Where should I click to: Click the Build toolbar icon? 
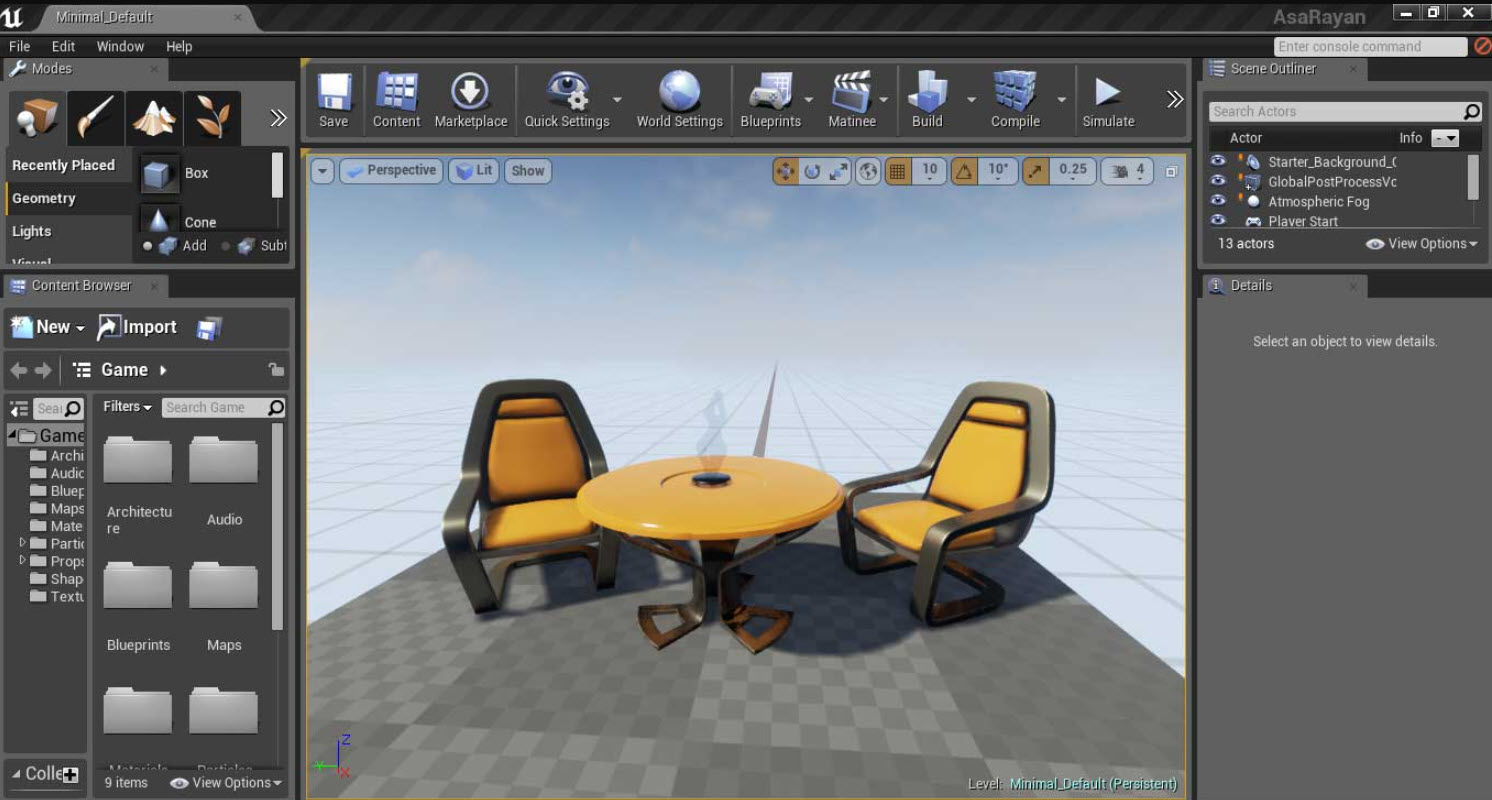pyautogui.click(x=927, y=100)
